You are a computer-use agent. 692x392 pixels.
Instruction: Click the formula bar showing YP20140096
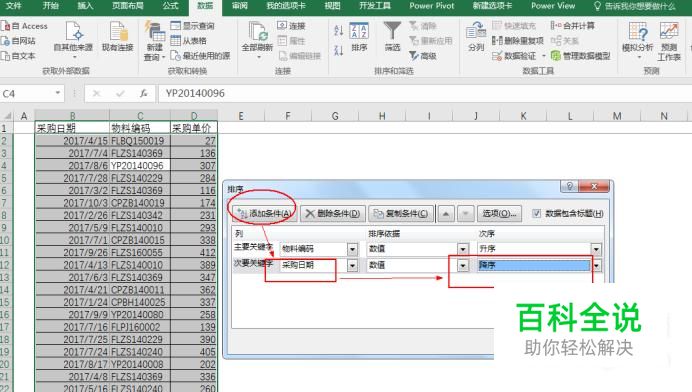(x=424, y=93)
